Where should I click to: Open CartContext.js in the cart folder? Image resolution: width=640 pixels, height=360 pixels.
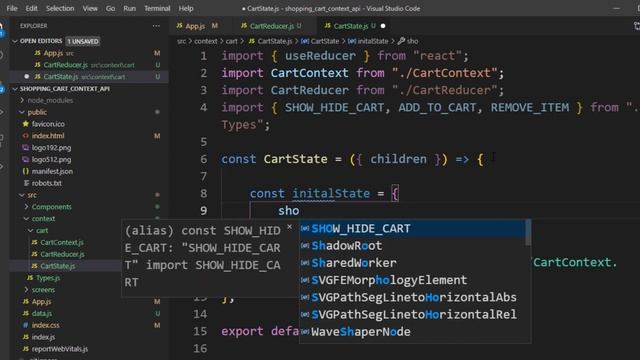pyautogui.click(x=62, y=242)
